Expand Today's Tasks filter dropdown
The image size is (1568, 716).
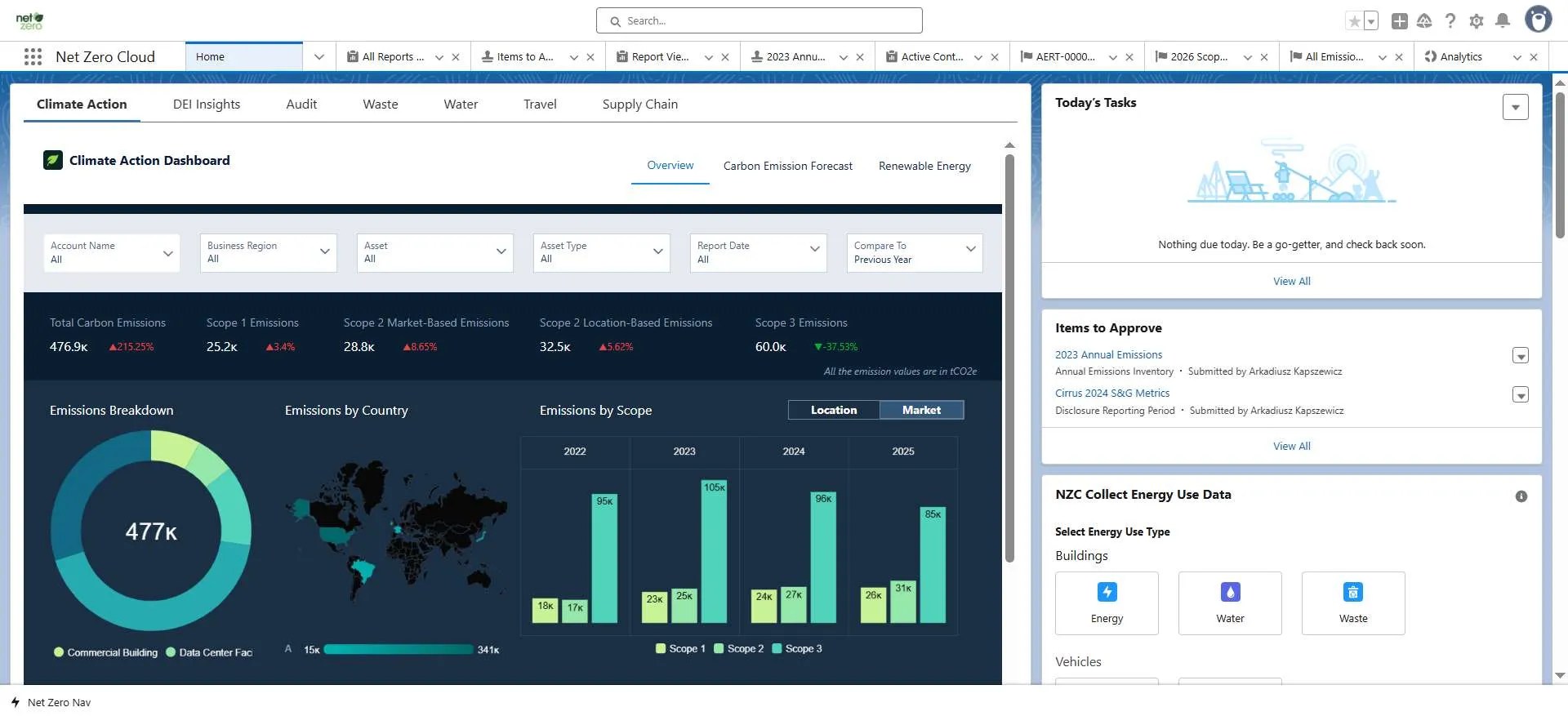[1516, 107]
